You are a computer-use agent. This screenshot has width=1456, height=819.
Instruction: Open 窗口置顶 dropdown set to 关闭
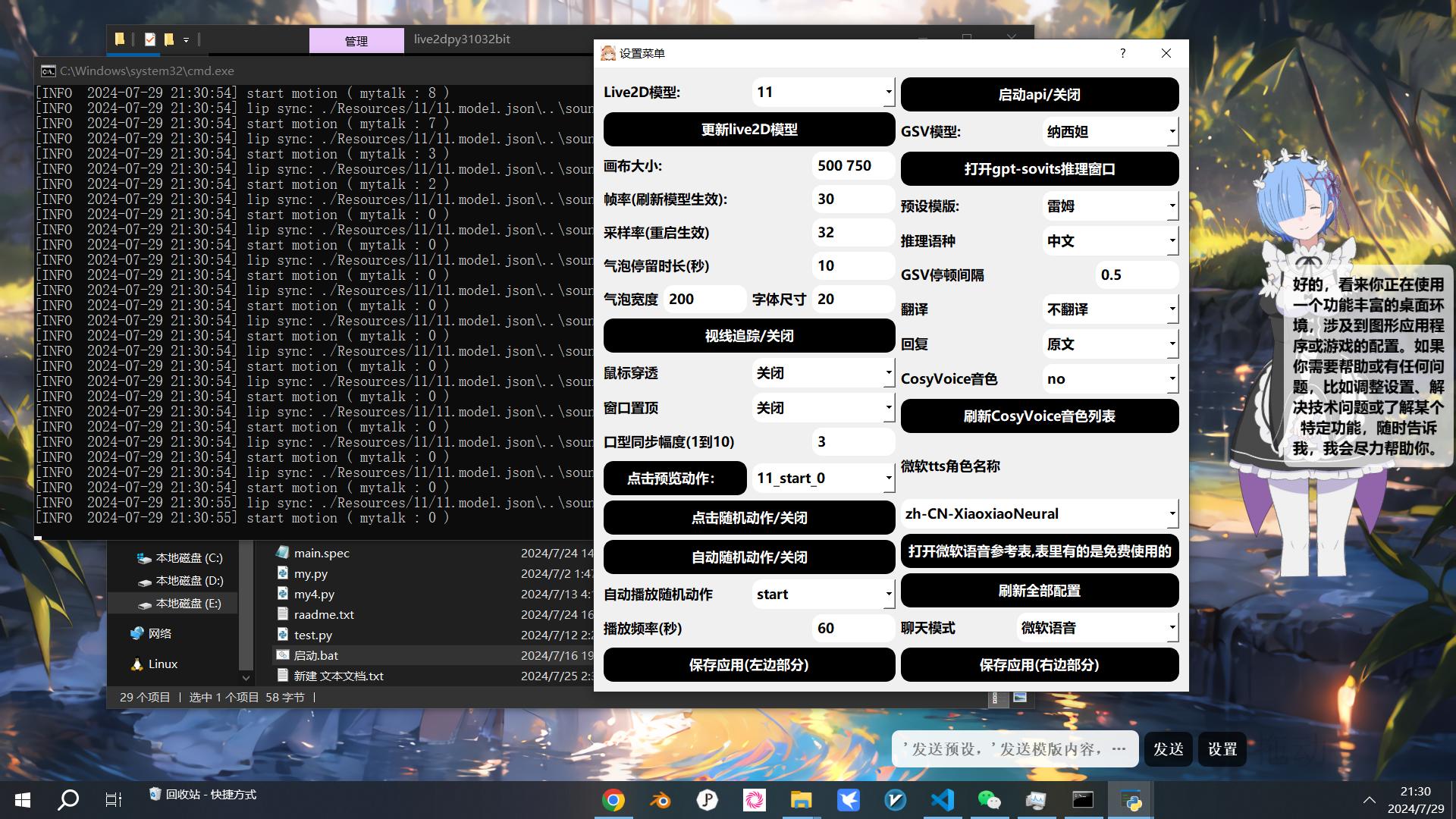pos(824,408)
